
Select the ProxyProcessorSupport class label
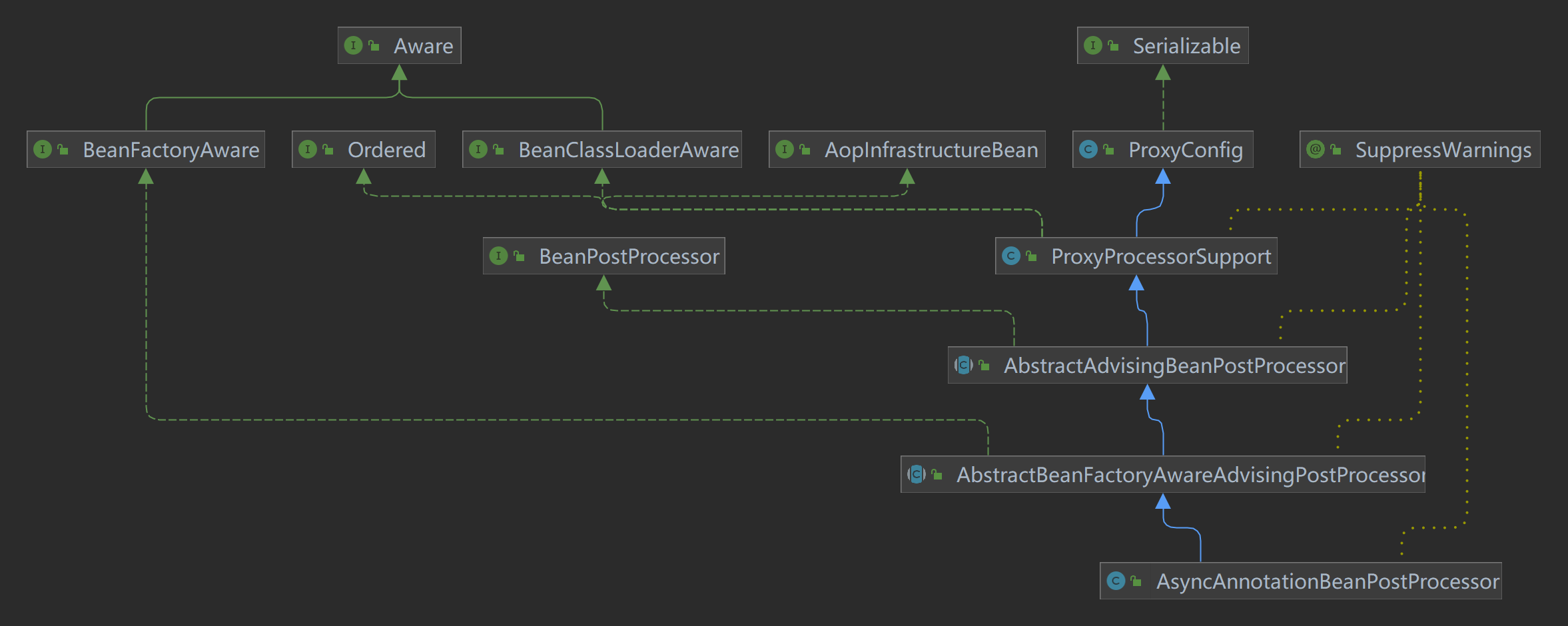[x=1160, y=256]
